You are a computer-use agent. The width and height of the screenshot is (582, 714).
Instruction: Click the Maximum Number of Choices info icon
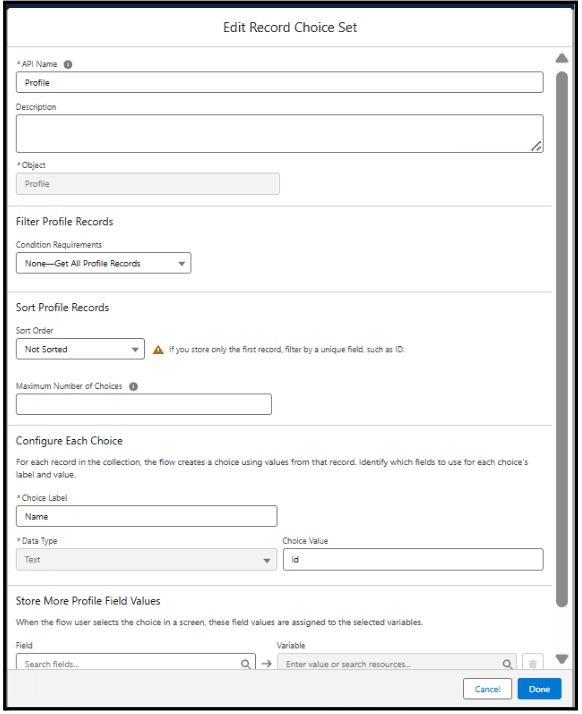point(133,387)
